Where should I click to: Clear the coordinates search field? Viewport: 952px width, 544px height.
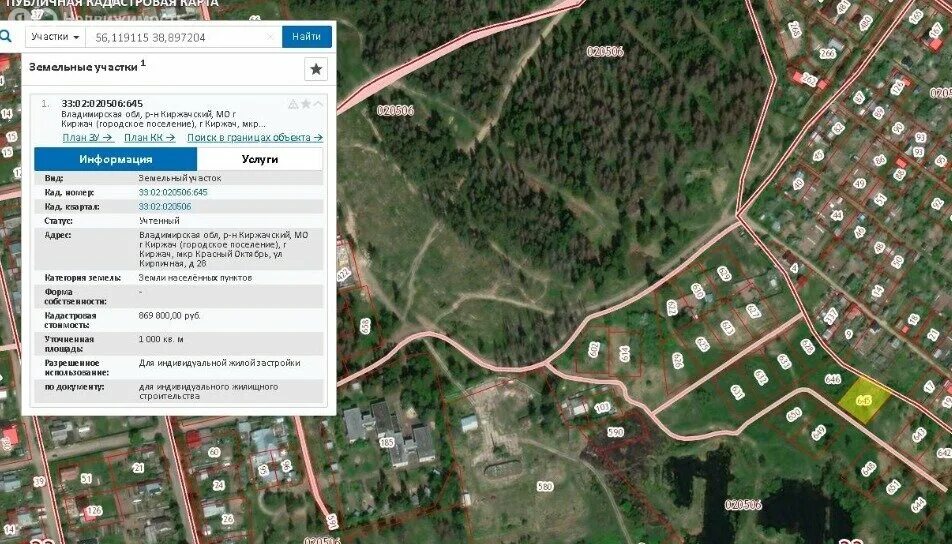tap(270, 37)
